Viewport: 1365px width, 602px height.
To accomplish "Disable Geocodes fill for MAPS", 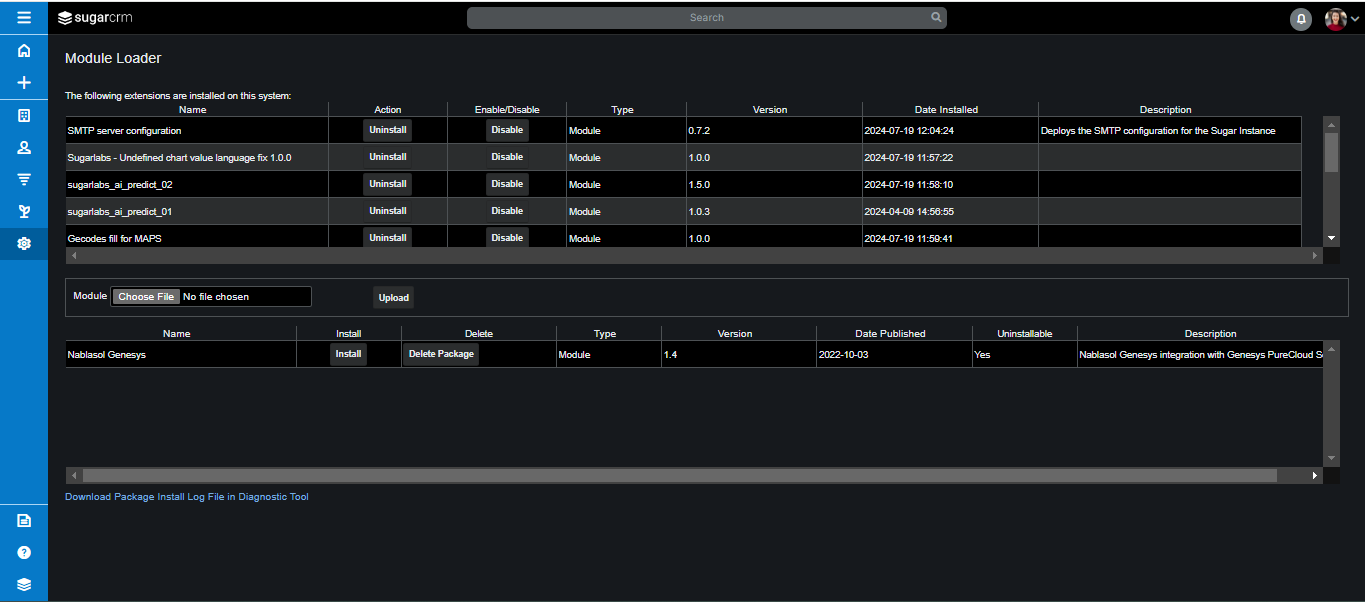I will 507,237.
